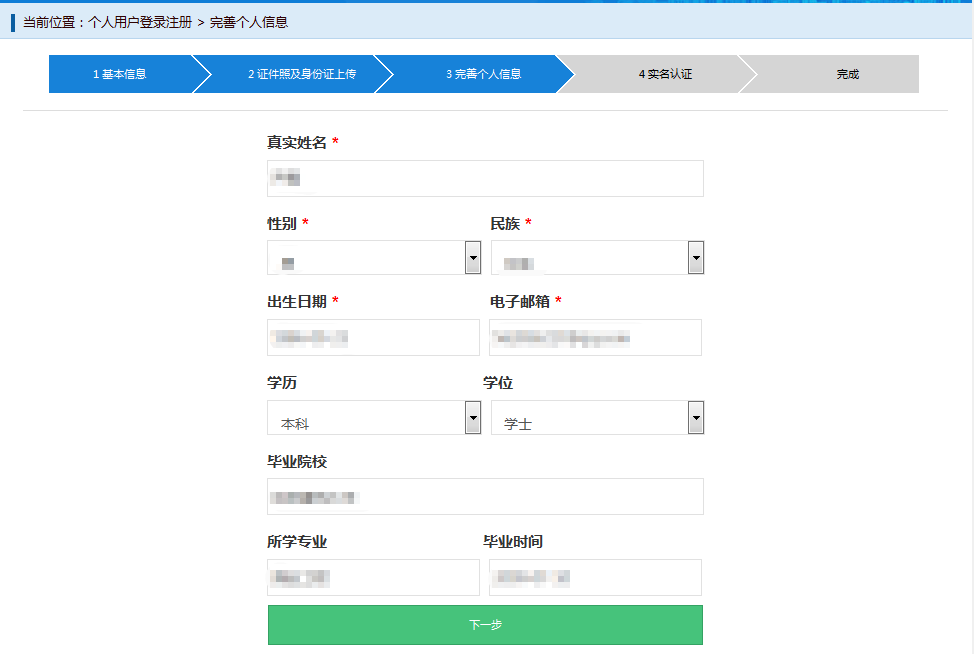
Task: Click inside the 真实姓名 input field
Action: click(x=485, y=178)
